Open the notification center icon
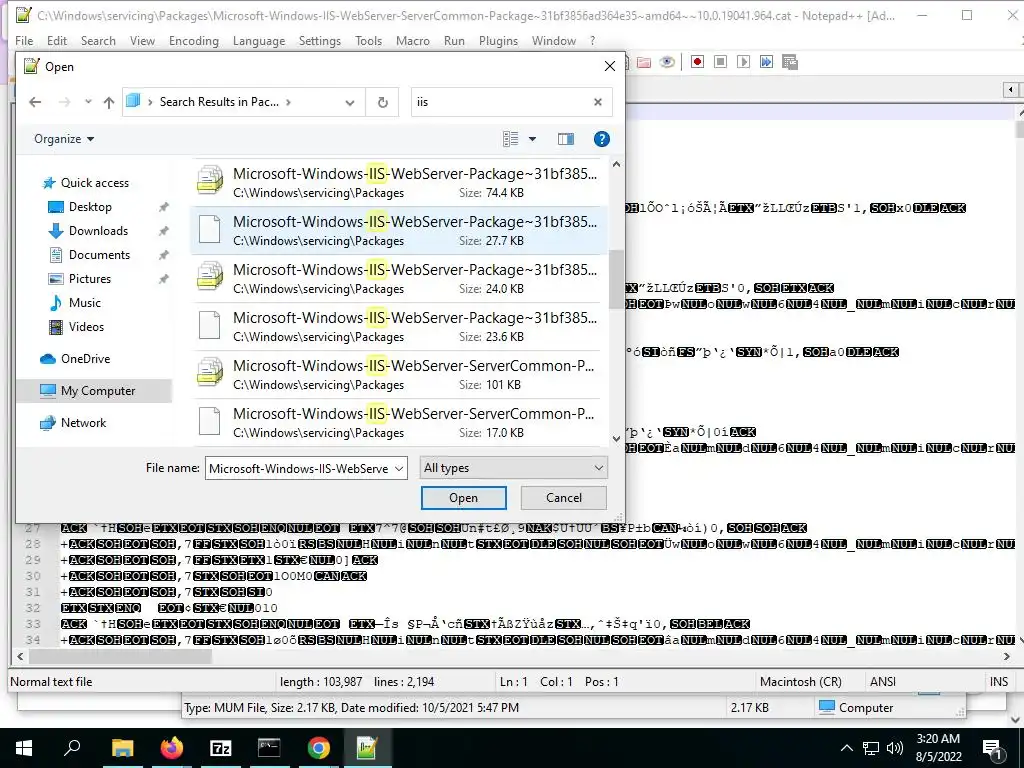 (x=992, y=748)
